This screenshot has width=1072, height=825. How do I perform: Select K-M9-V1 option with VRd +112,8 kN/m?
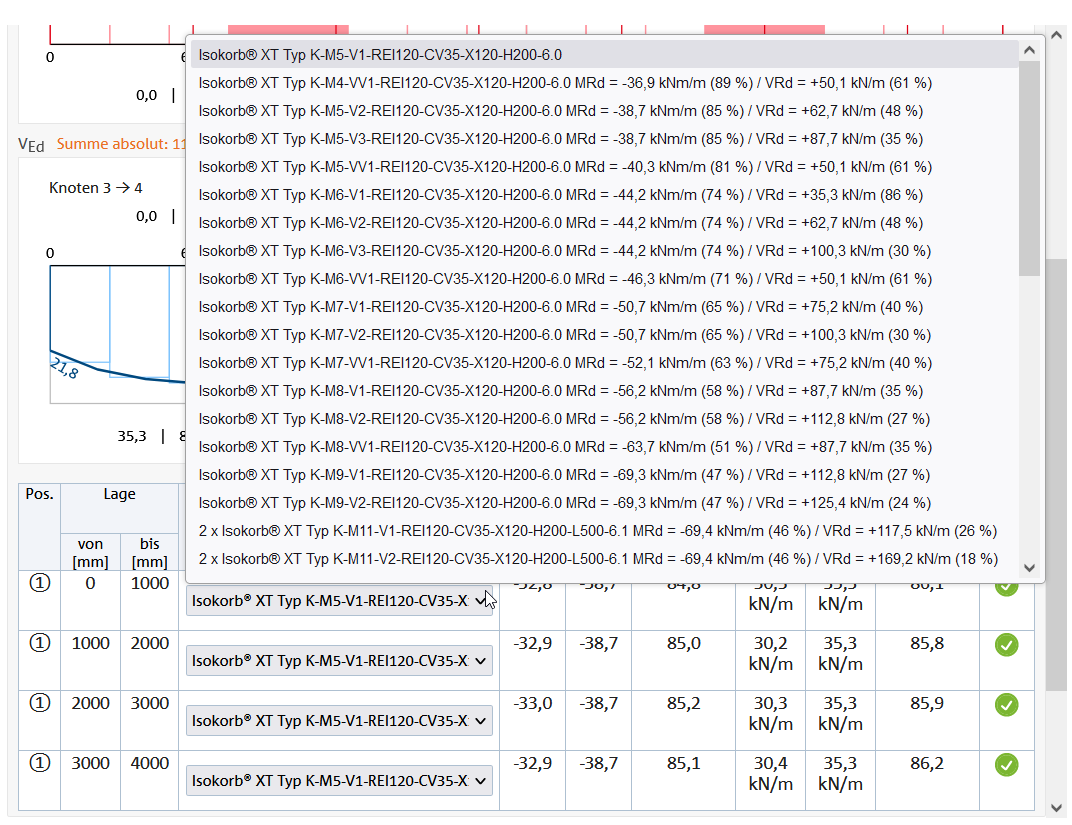604,475
